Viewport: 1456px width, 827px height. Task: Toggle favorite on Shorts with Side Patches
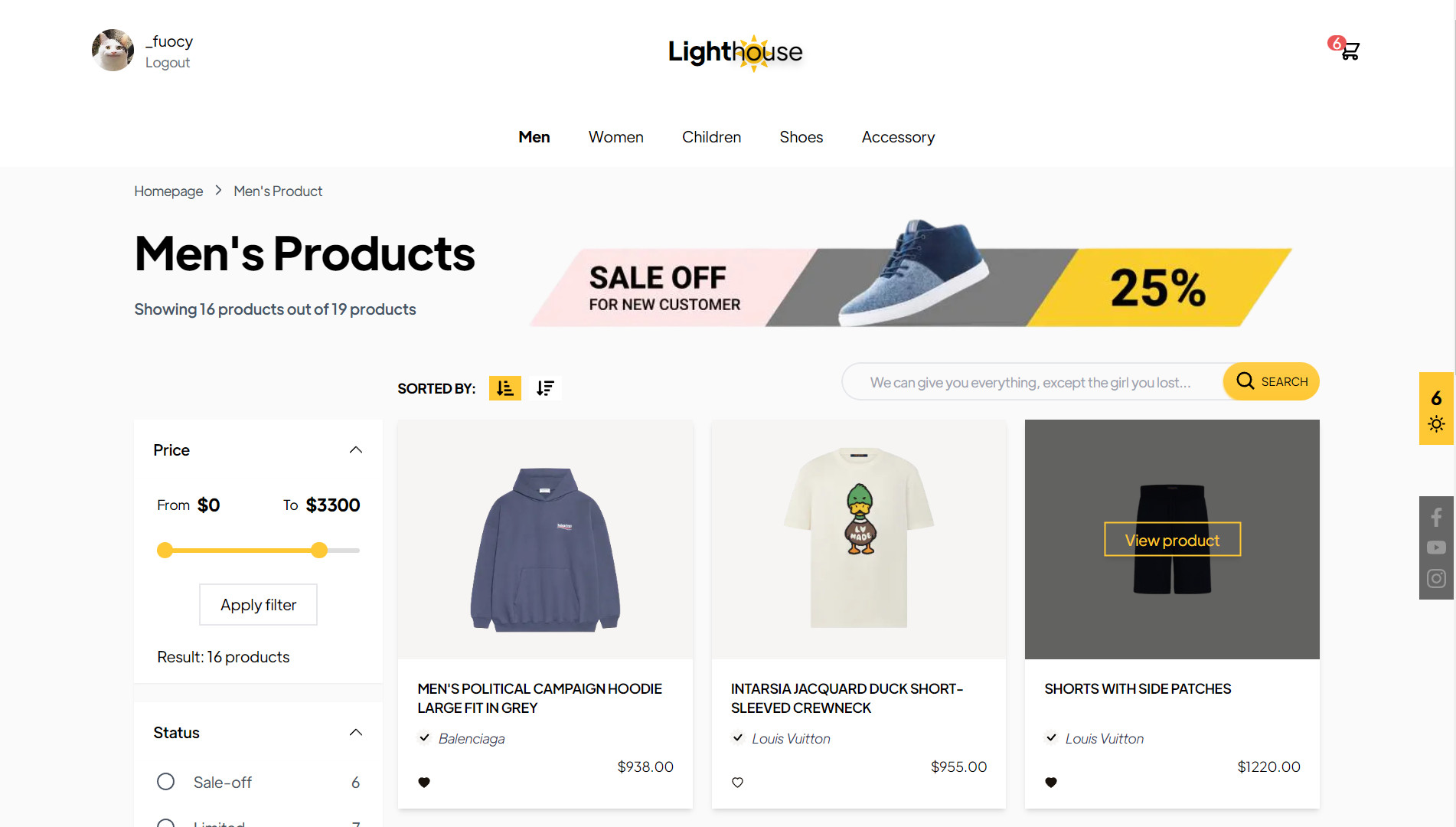coord(1051,782)
